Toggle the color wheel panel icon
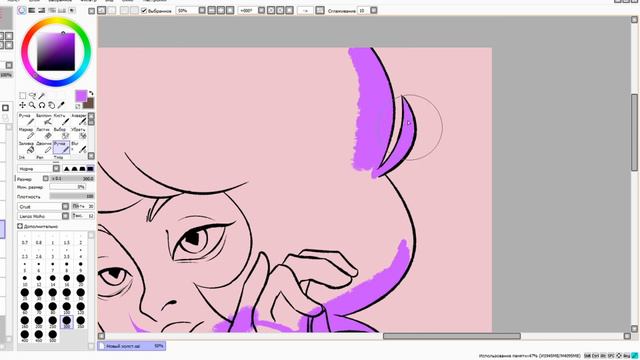Image resolution: width=640 pixels, height=360 pixels. coord(22,10)
